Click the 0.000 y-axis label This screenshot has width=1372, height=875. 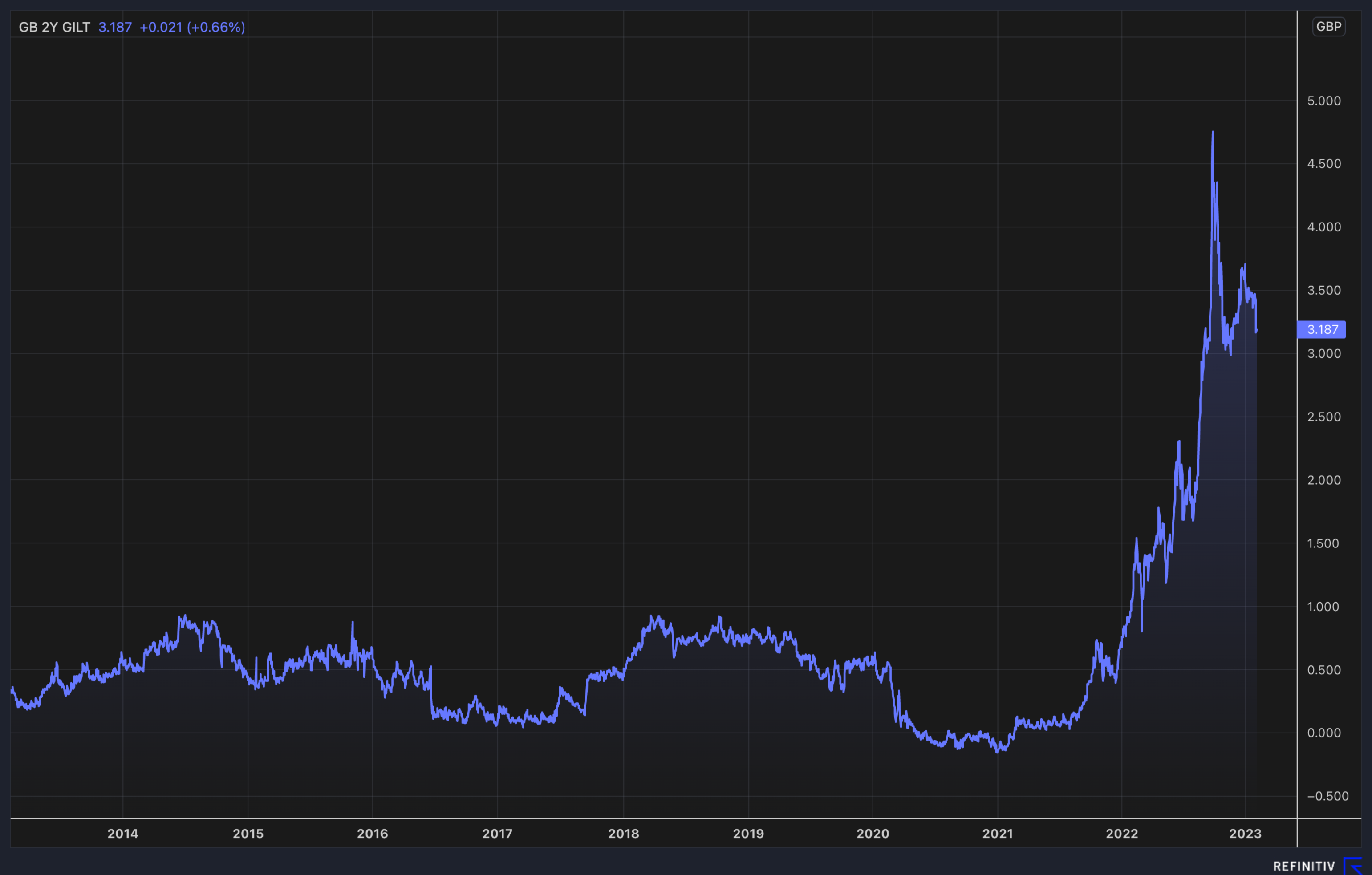pos(1323,733)
